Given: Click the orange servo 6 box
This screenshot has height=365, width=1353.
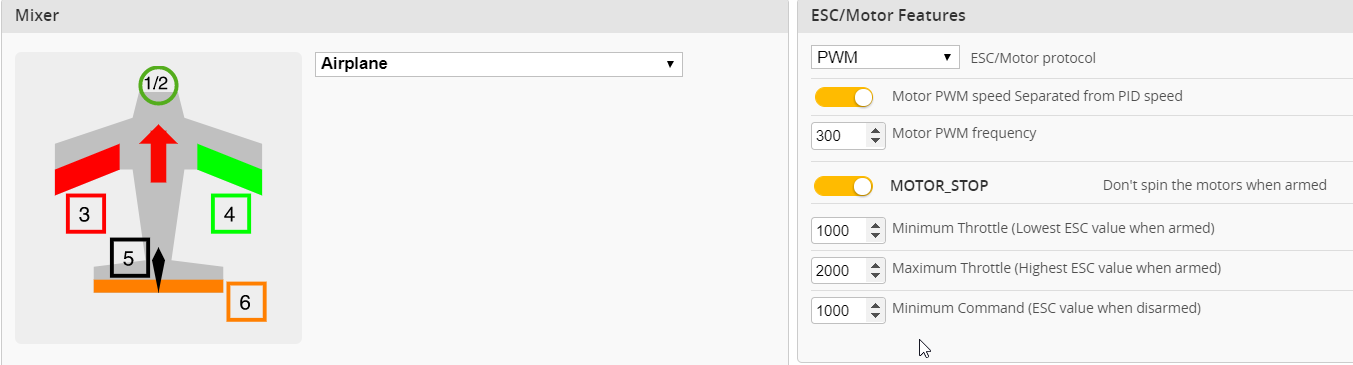Looking at the screenshot, I should [x=246, y=301].
